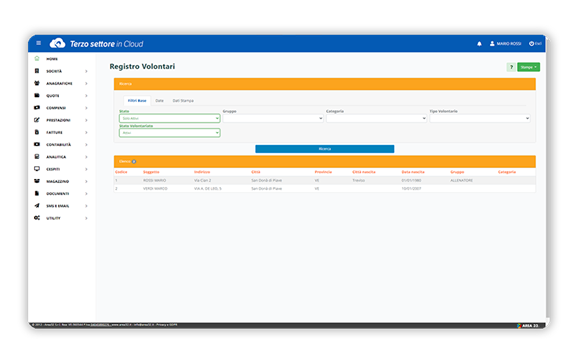Image resolution: width=576 pixels, height=362 pixels.
Task: Click the orange Elenco panel header
Action: point(325,161)
